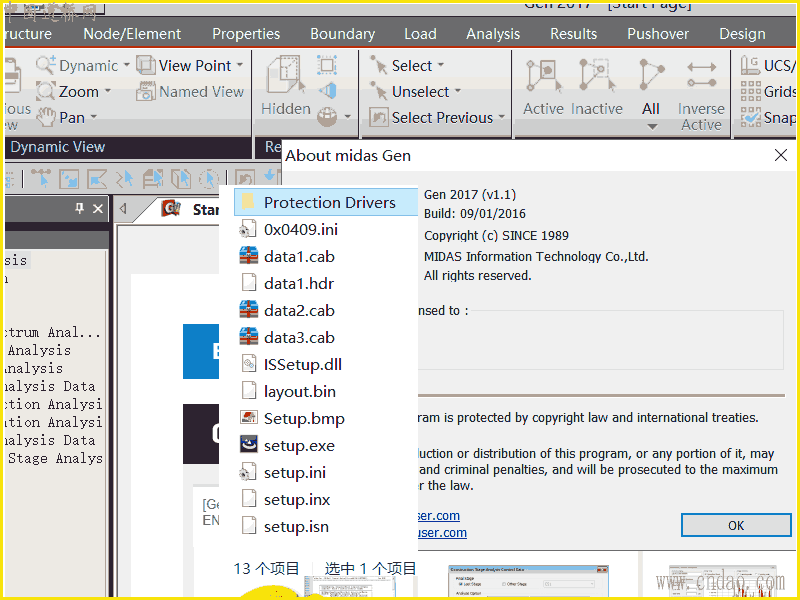Open the Select Previous dropdown
Screen dimensions: 800x600
[502, 117]
